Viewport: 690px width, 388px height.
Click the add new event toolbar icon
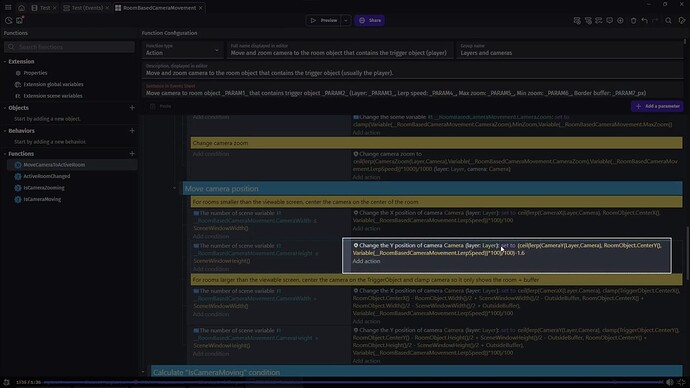[x=577, y=20]
